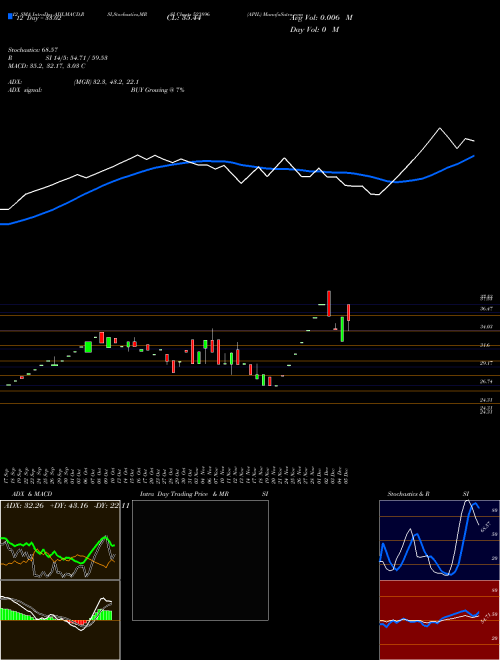Select the ADX: 32.26 value in ADX panel
500x660 pixels.
(24, 506)
